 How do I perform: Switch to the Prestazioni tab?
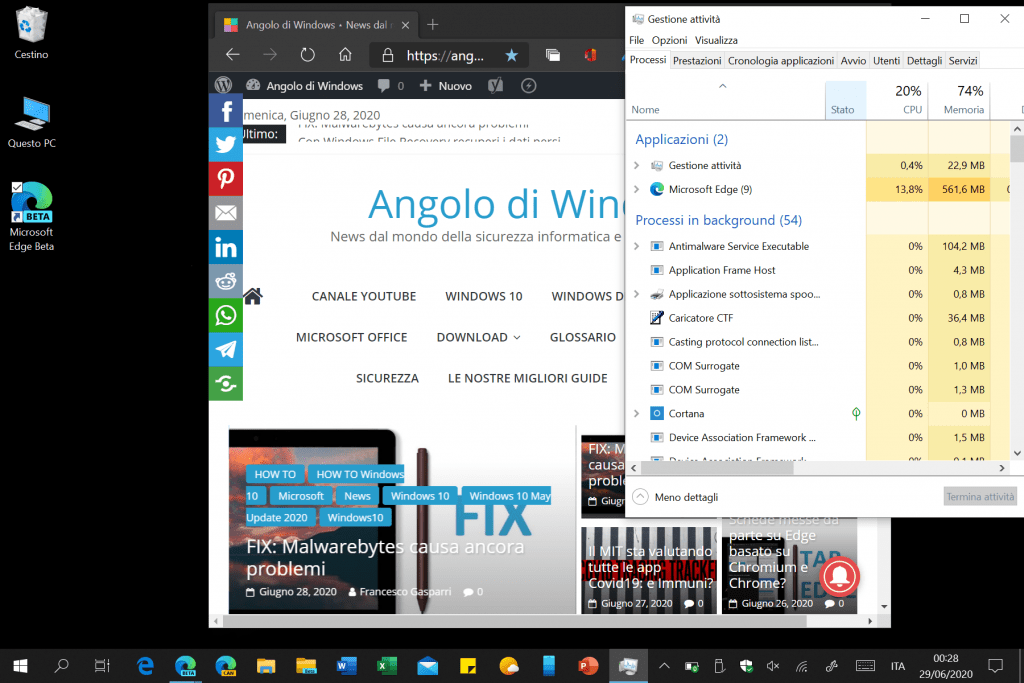click(697, 61)
